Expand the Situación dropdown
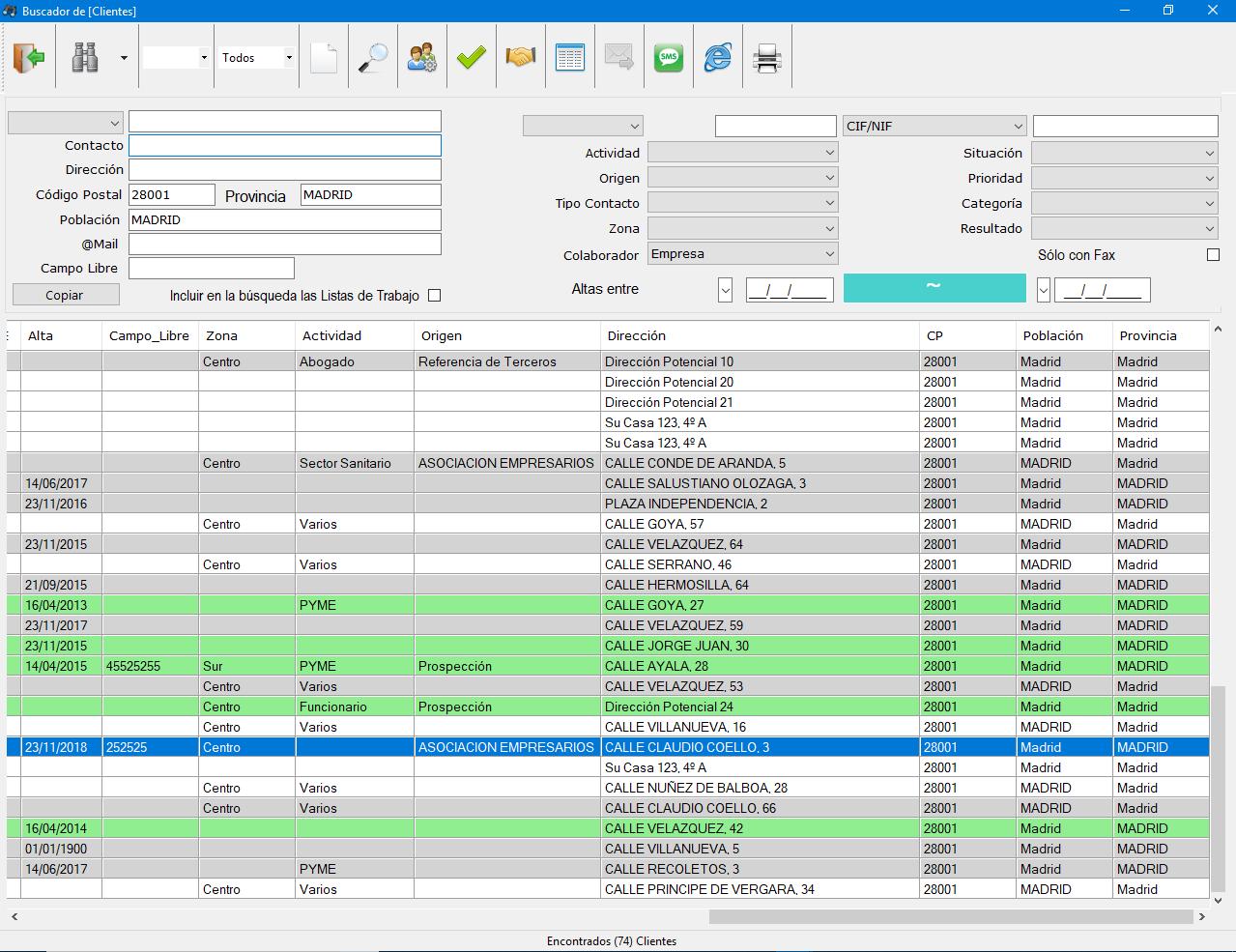The height and width of the screenshot is (952, 1236). 1124,153
